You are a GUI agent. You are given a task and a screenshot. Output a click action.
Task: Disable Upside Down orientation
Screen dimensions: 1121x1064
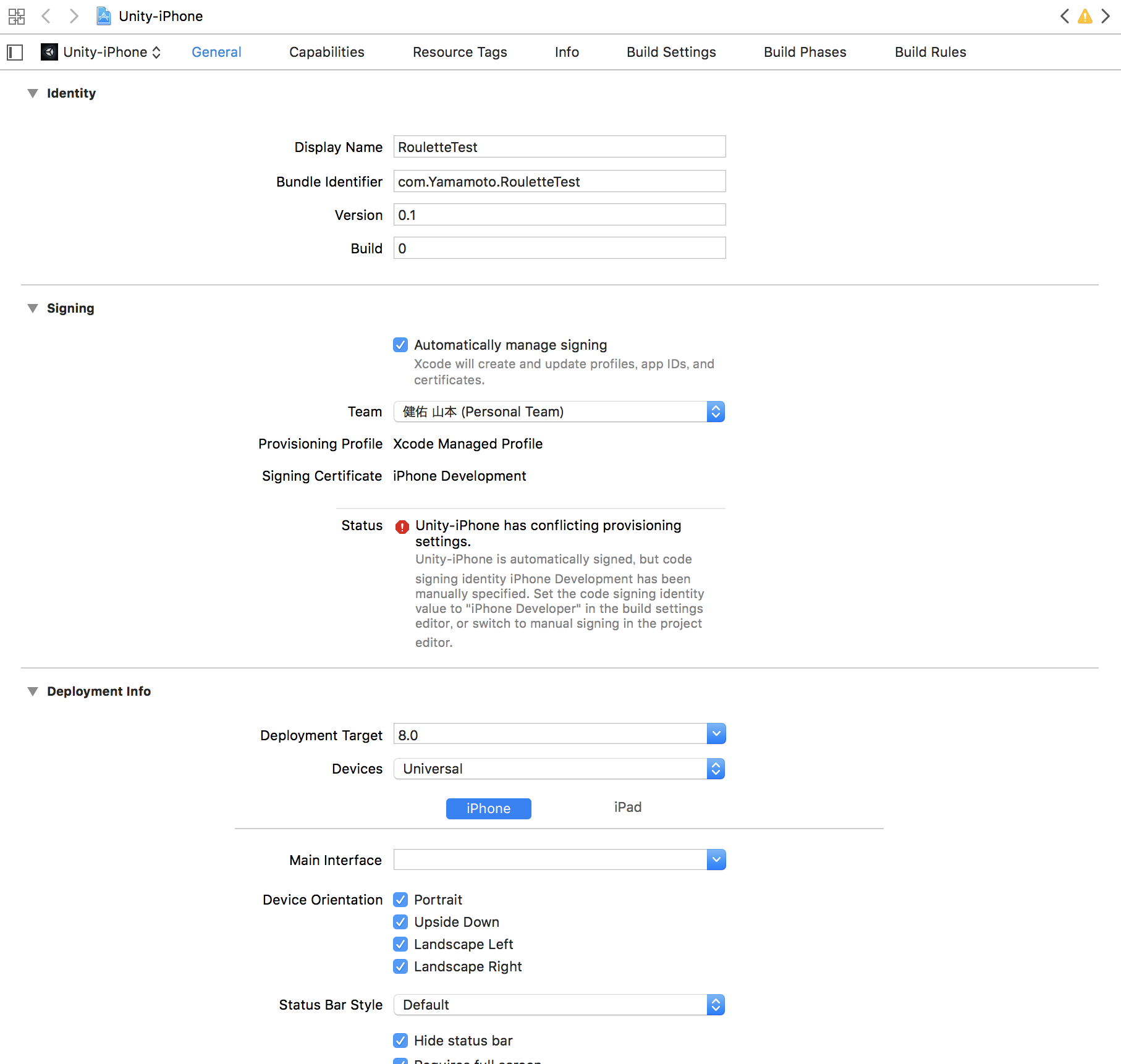400,922
